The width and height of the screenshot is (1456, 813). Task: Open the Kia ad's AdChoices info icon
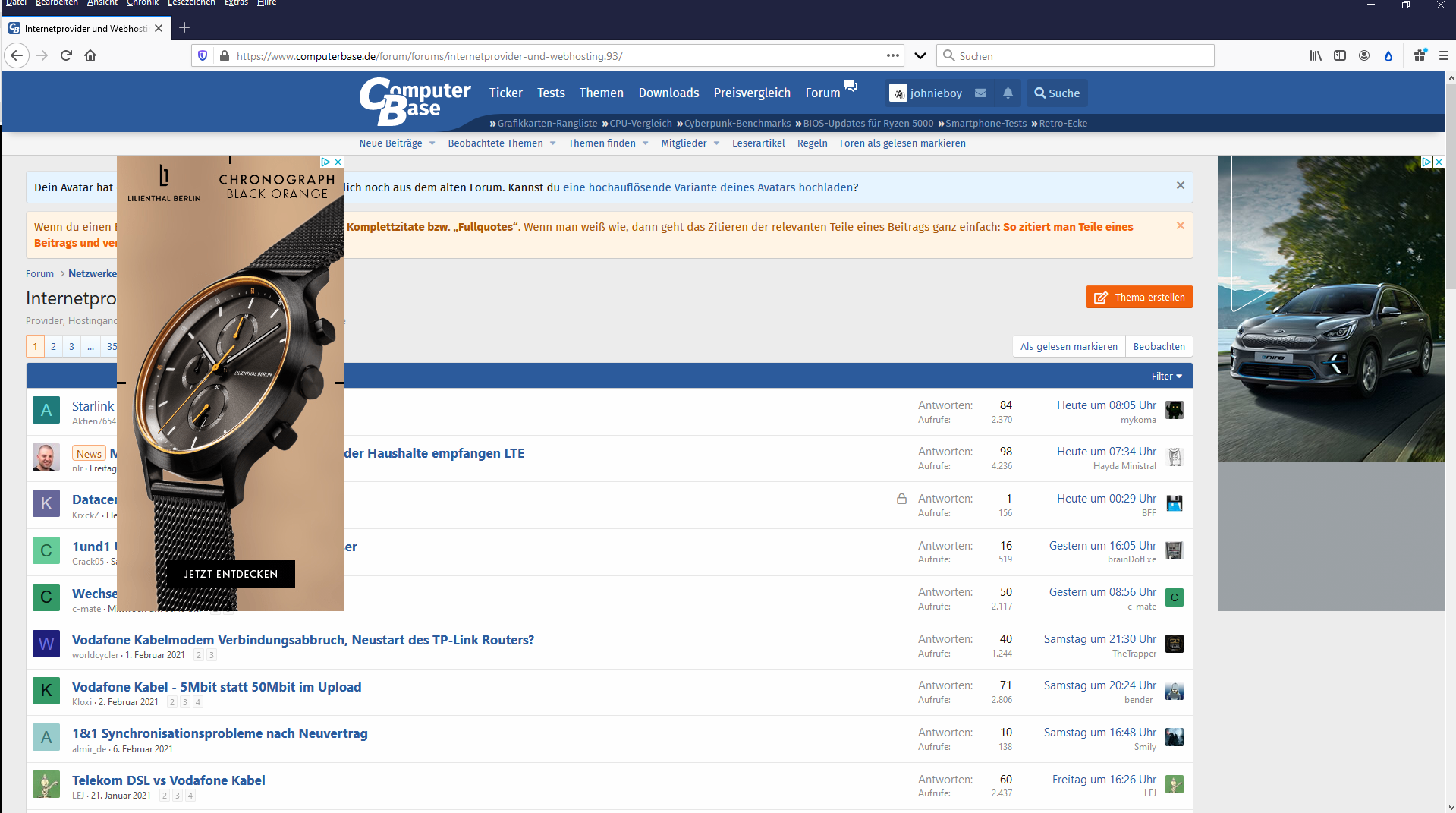click(x=1426, y=162)
